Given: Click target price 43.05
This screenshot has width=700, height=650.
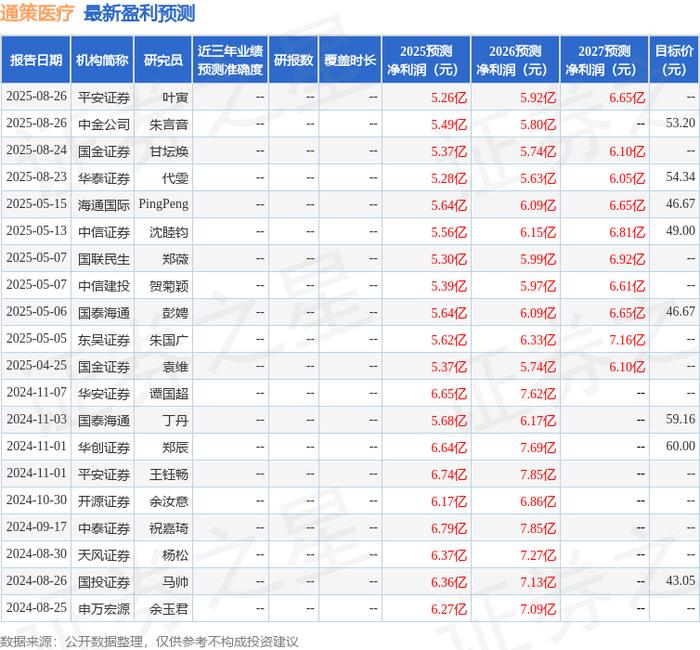Looking at the screenshot, I should pyautogui.click(x=680, y=580).
